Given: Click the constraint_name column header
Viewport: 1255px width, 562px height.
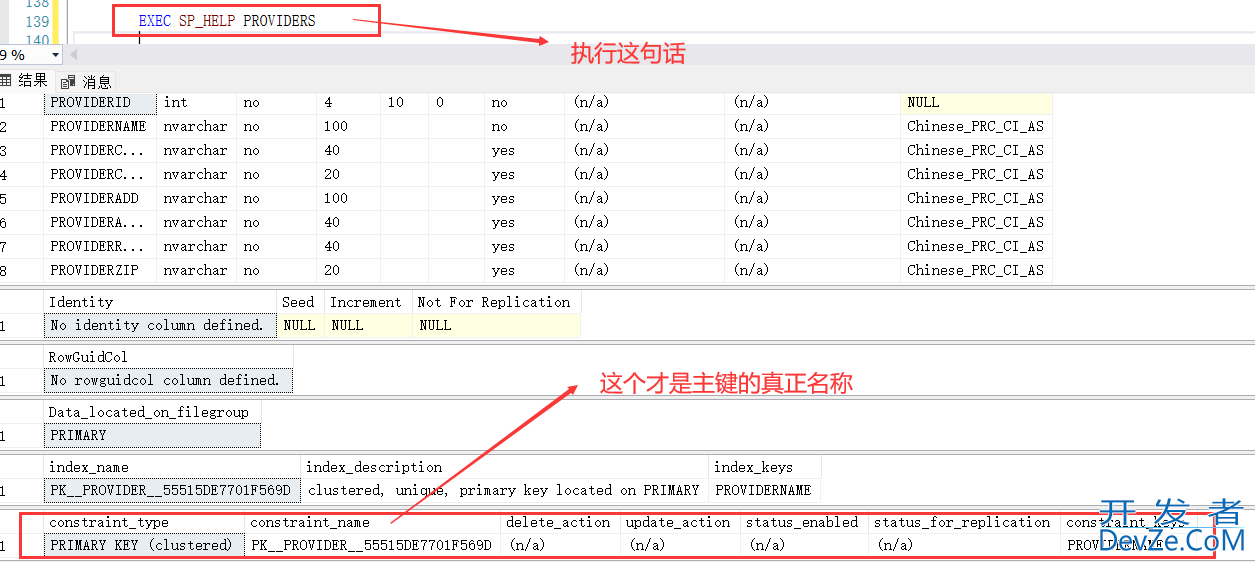Looking at the screenshot, I should pyautogui.click(x=372, y=522).
